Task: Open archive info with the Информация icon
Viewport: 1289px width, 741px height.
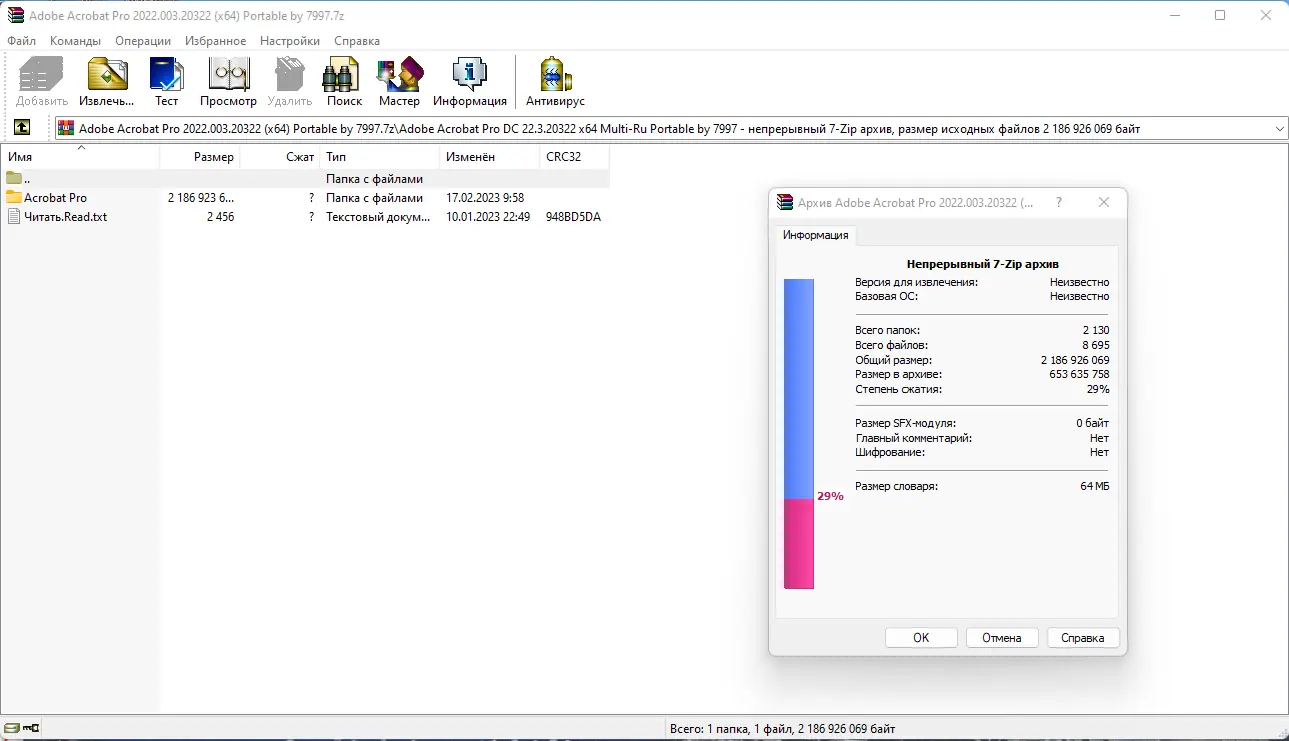Action: tap(467, 80)
